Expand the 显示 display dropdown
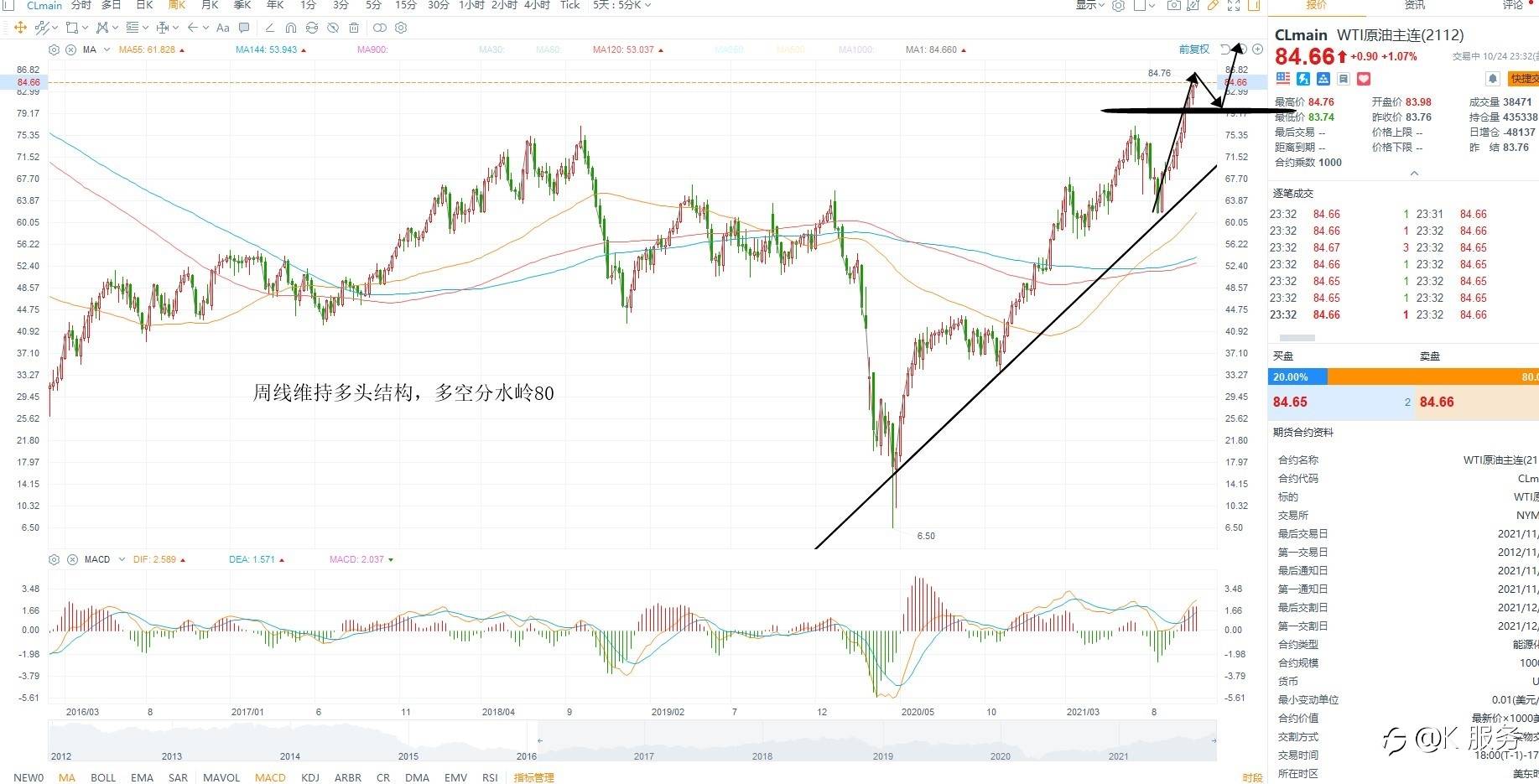The width and height of the screenshot is (1539, 784). (x=1090, y=5)
